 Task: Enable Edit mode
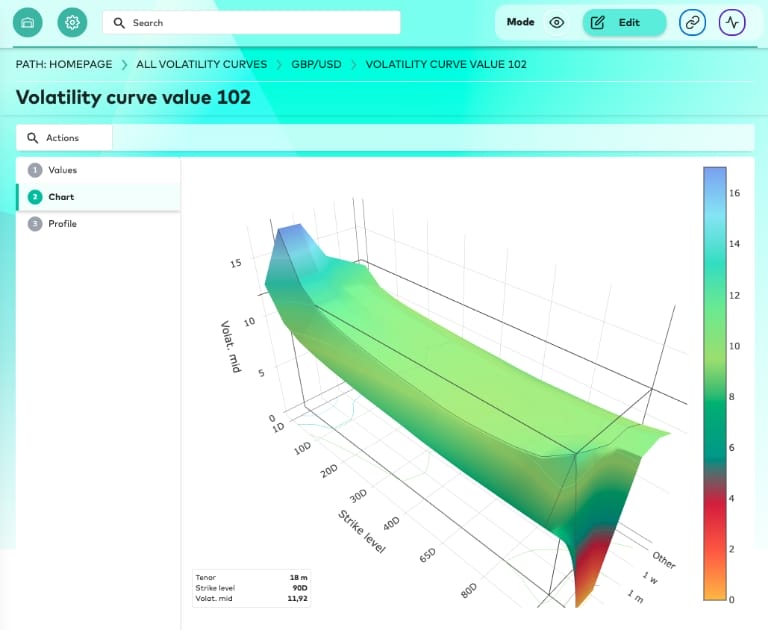(624, 22)
